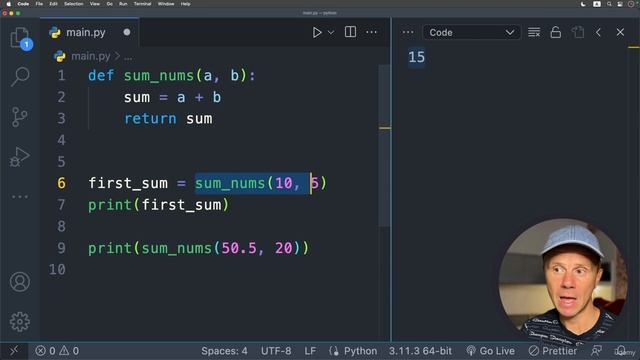Viewport: 640px width, 360px height.
Task: Click on 'def' keyword on line 1
Action: pos(101,76)
